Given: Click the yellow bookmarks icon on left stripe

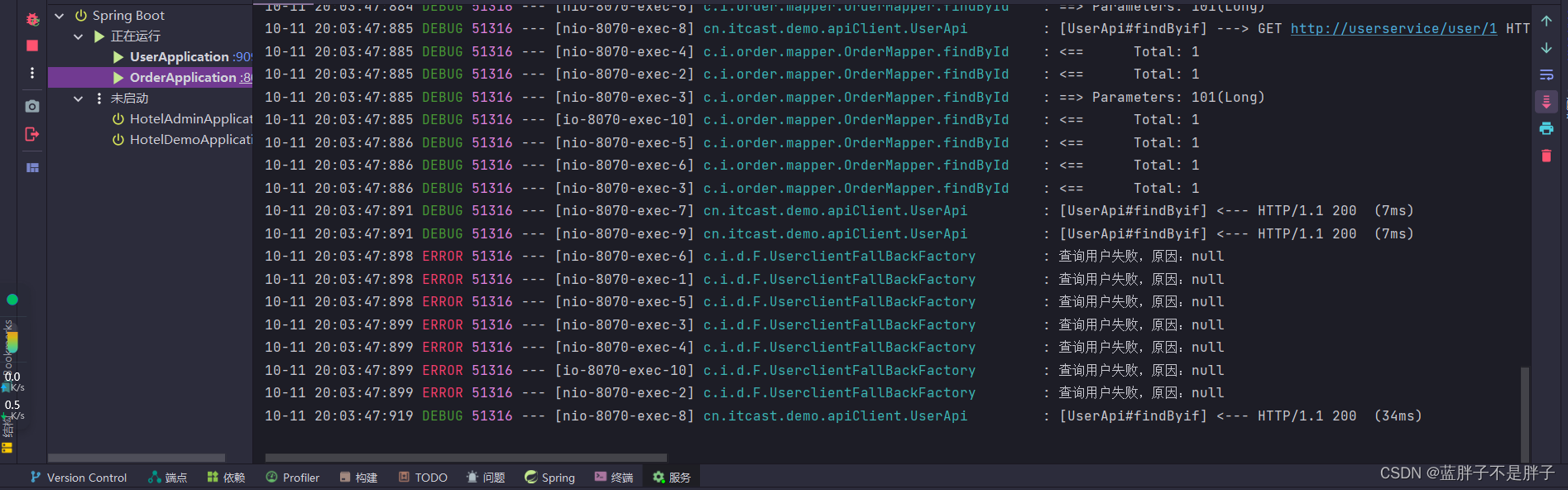Looking at the screenshot, I should (7, 448).
